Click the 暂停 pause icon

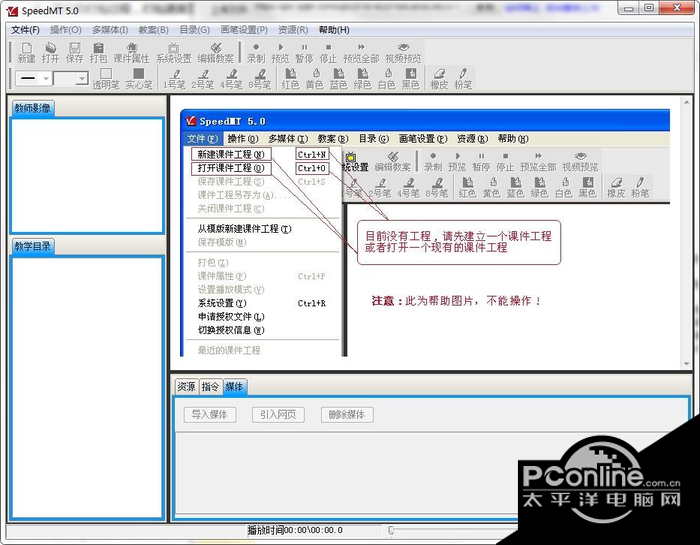(304, 53)
